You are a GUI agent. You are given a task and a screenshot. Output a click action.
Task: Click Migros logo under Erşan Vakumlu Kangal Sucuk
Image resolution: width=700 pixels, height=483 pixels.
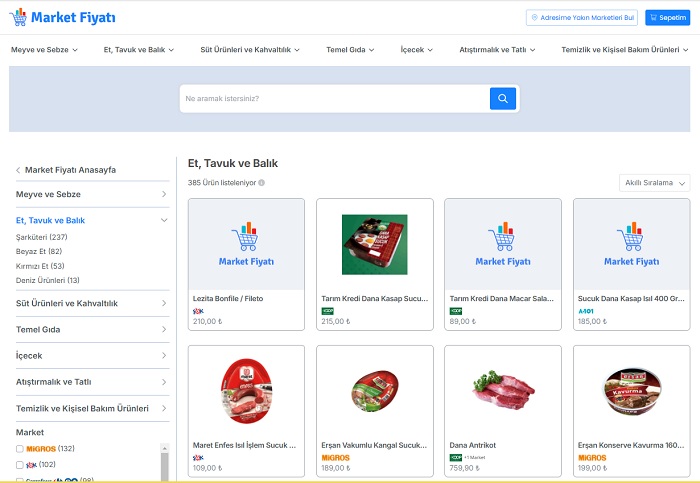(x=335, y=458)
